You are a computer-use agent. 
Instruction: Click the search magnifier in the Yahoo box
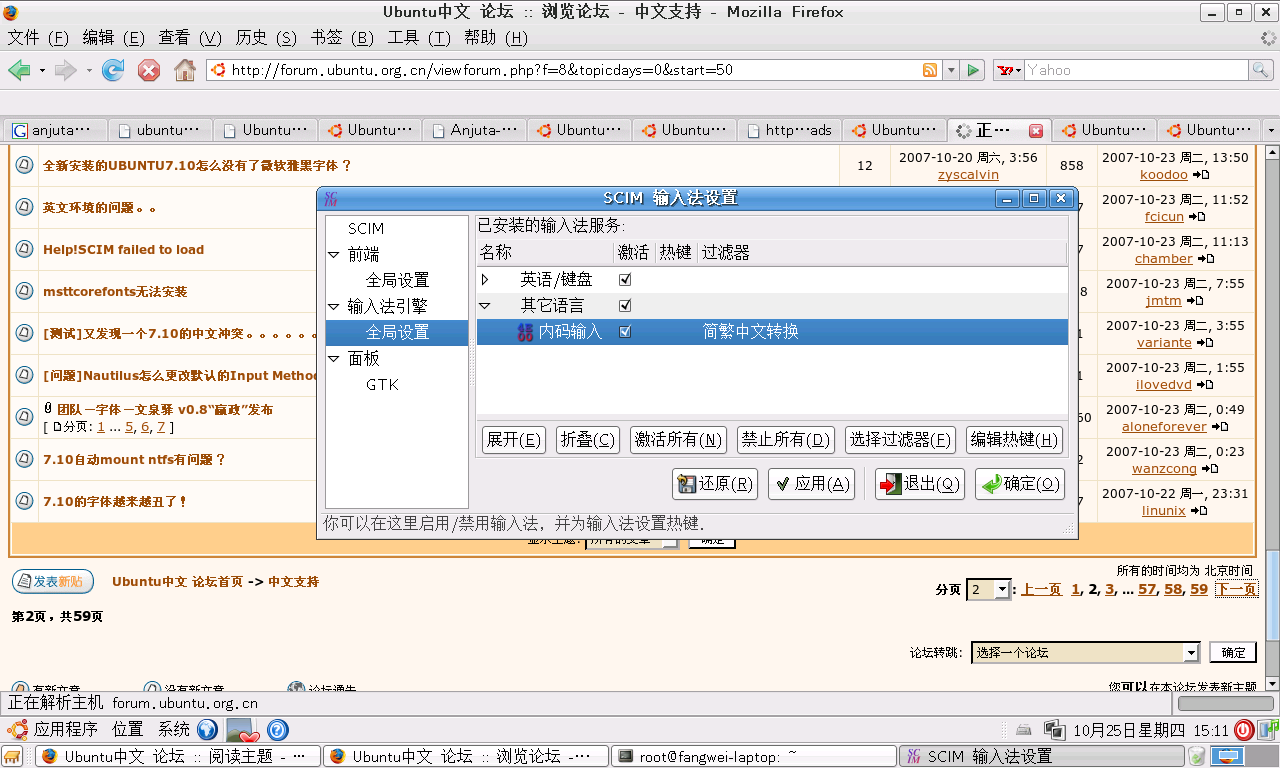1261,70
